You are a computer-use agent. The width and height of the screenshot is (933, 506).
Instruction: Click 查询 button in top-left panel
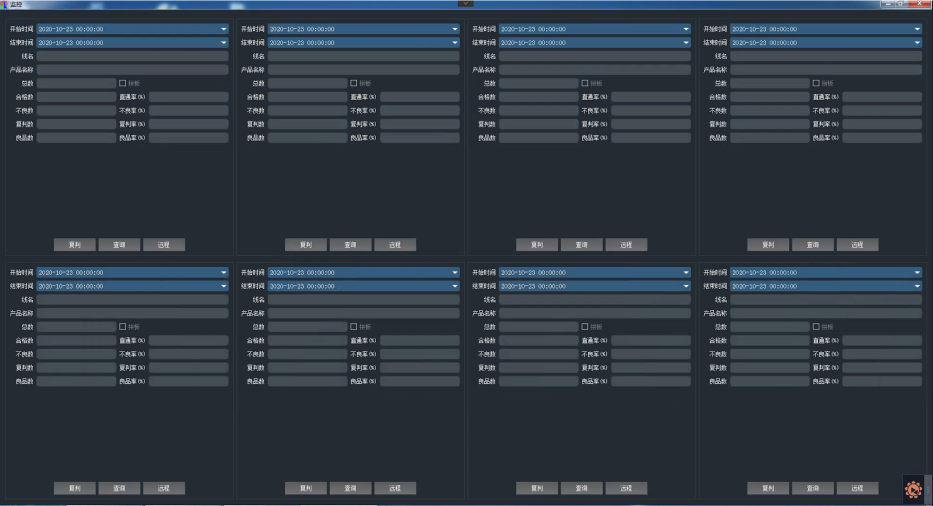[119, 244]
